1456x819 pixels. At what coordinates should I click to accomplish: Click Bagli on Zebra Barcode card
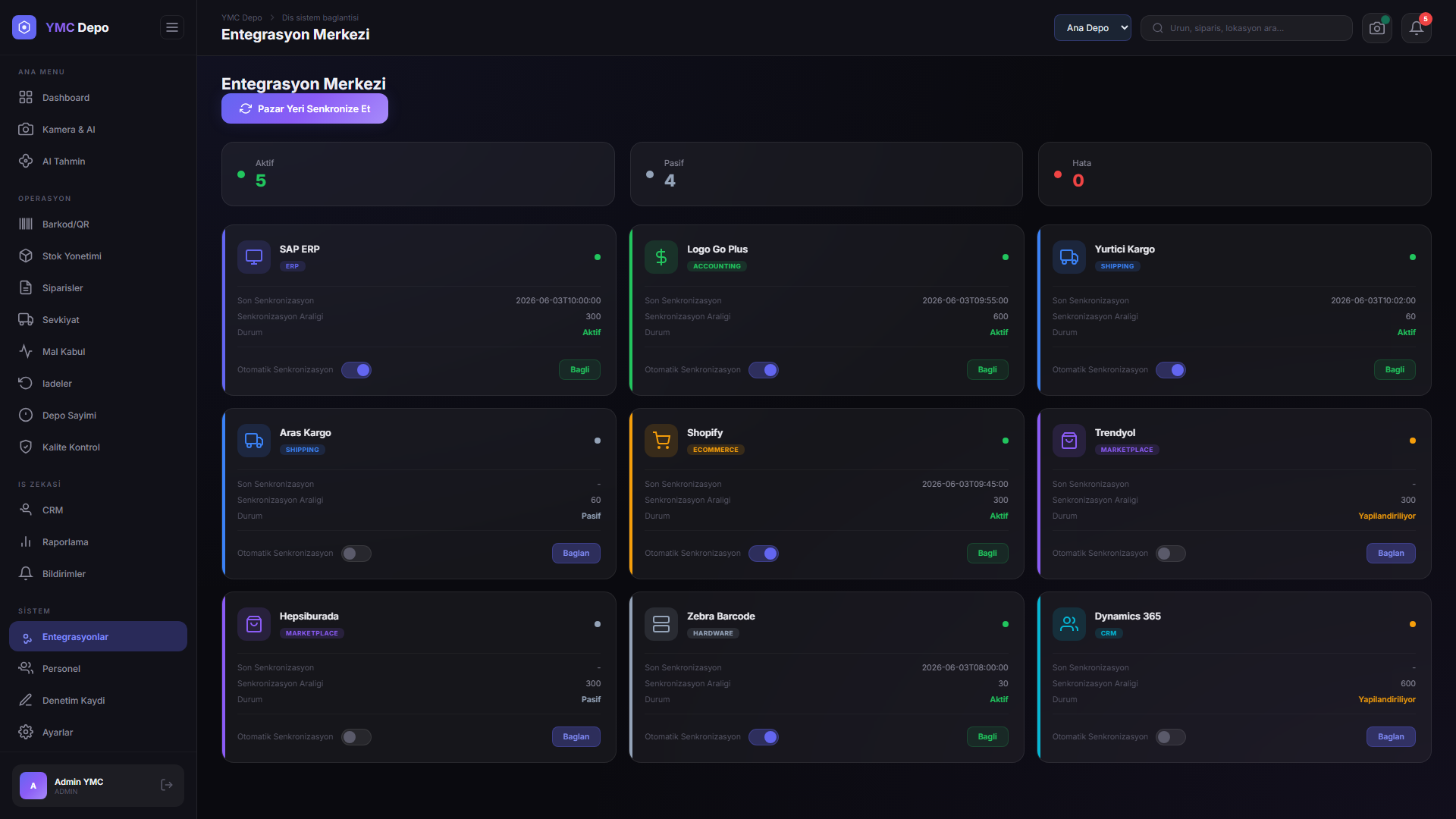(987, 737)
